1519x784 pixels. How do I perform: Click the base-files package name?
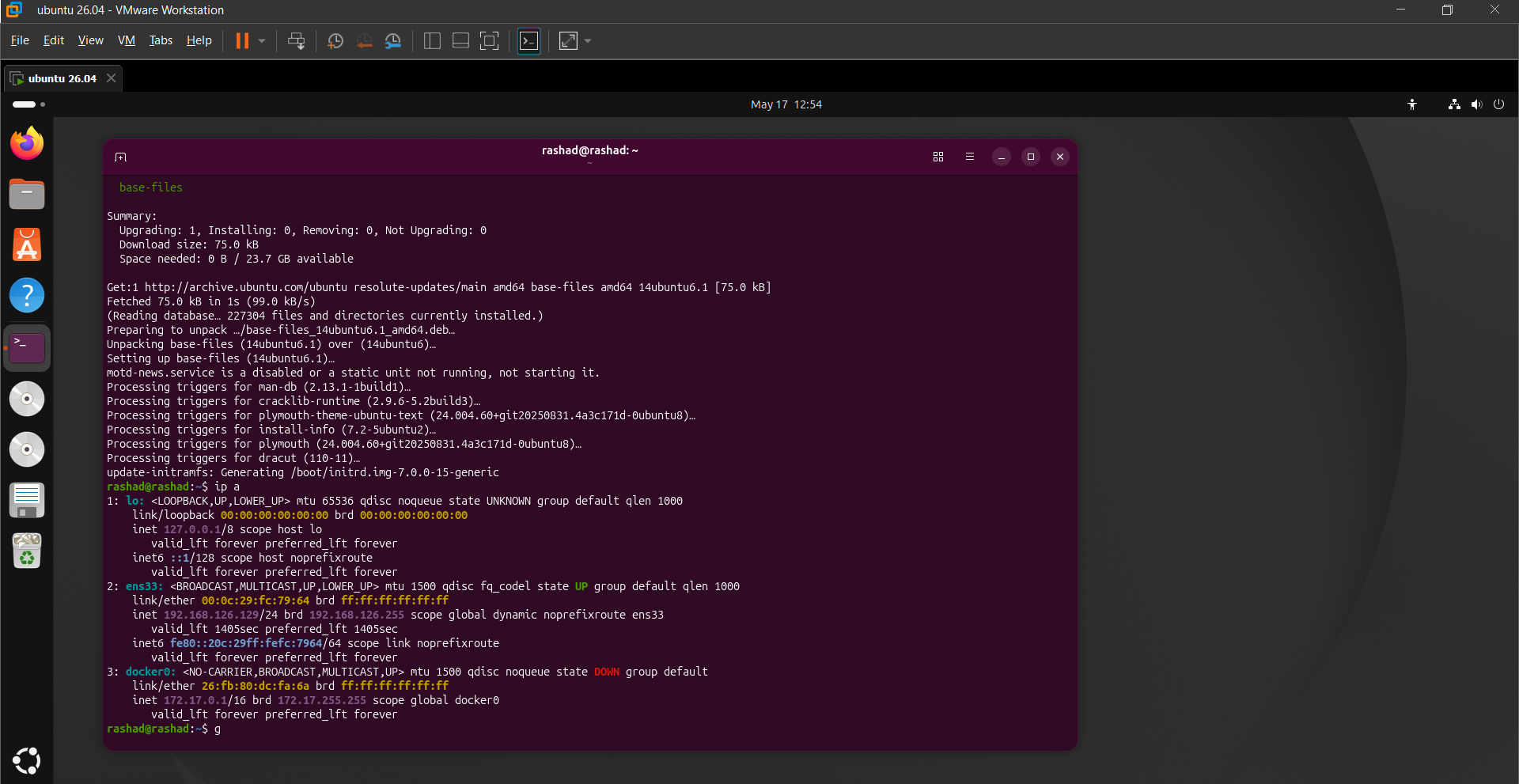(151, 187)
